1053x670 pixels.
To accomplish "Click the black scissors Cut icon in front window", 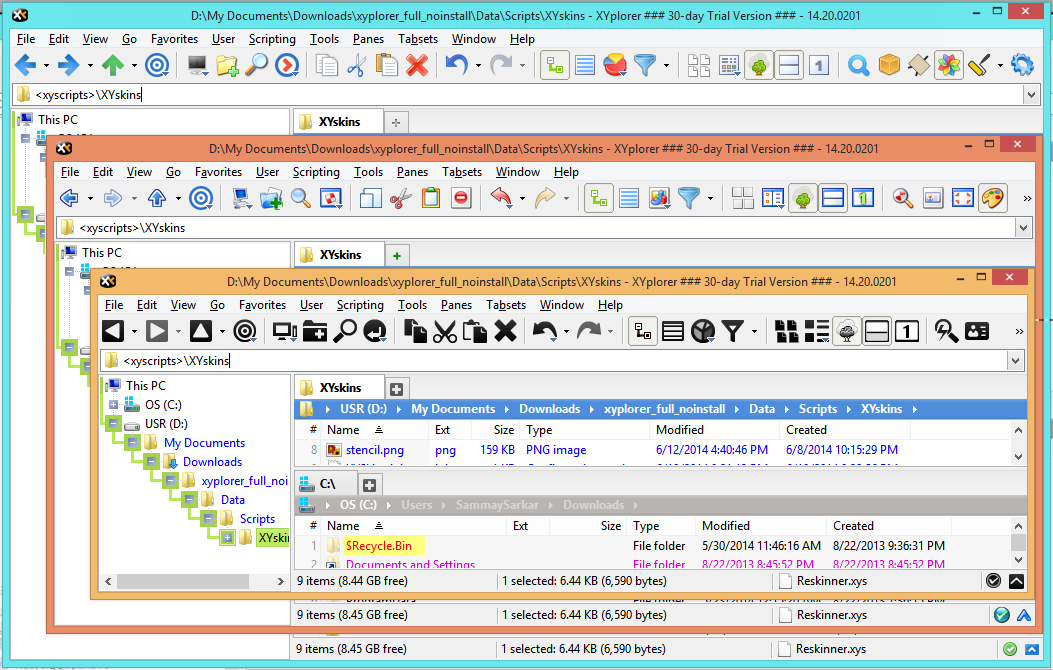I will [445, 331].
